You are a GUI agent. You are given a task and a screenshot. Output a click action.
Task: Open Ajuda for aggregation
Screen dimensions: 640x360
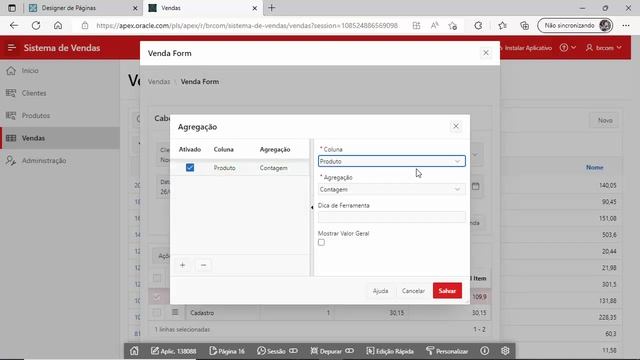380,291
